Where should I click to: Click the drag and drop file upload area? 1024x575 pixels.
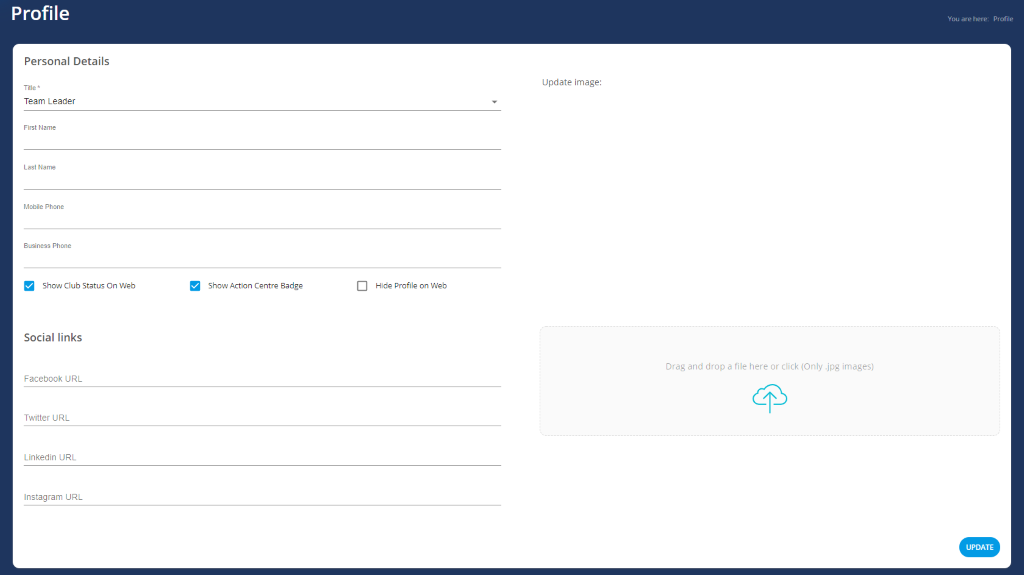(x=769, y=381)
